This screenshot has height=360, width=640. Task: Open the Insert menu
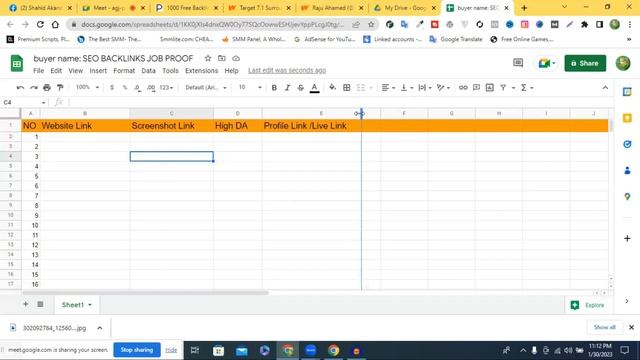point(98,71)
